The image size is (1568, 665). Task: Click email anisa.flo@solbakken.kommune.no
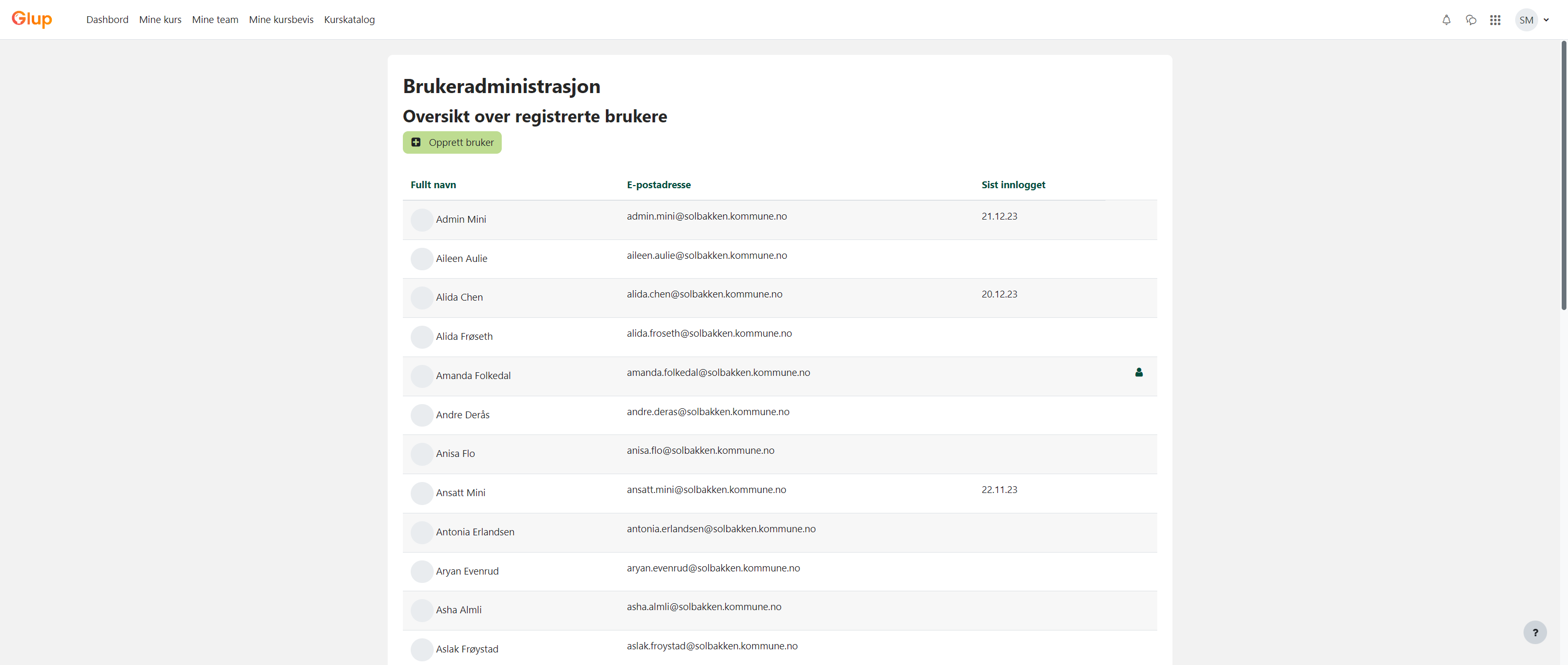[x=701, y=451]
